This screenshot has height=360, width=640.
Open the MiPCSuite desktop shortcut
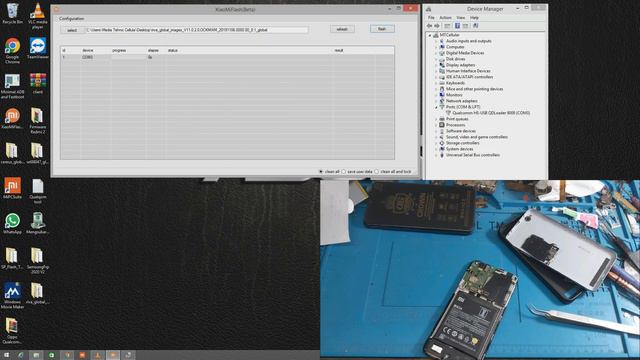pos(12,188)
